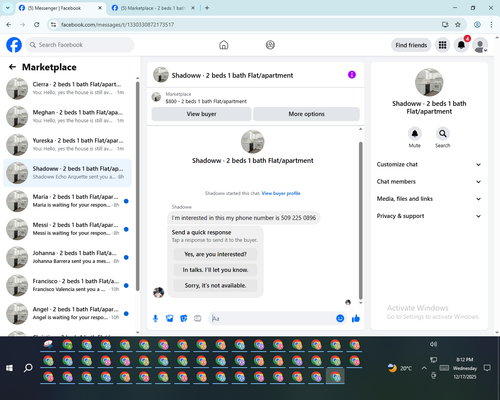This screenshot has width=500, height=400.
Task: Click the Mute bell icon in chat details
Action: pos(415,134)
